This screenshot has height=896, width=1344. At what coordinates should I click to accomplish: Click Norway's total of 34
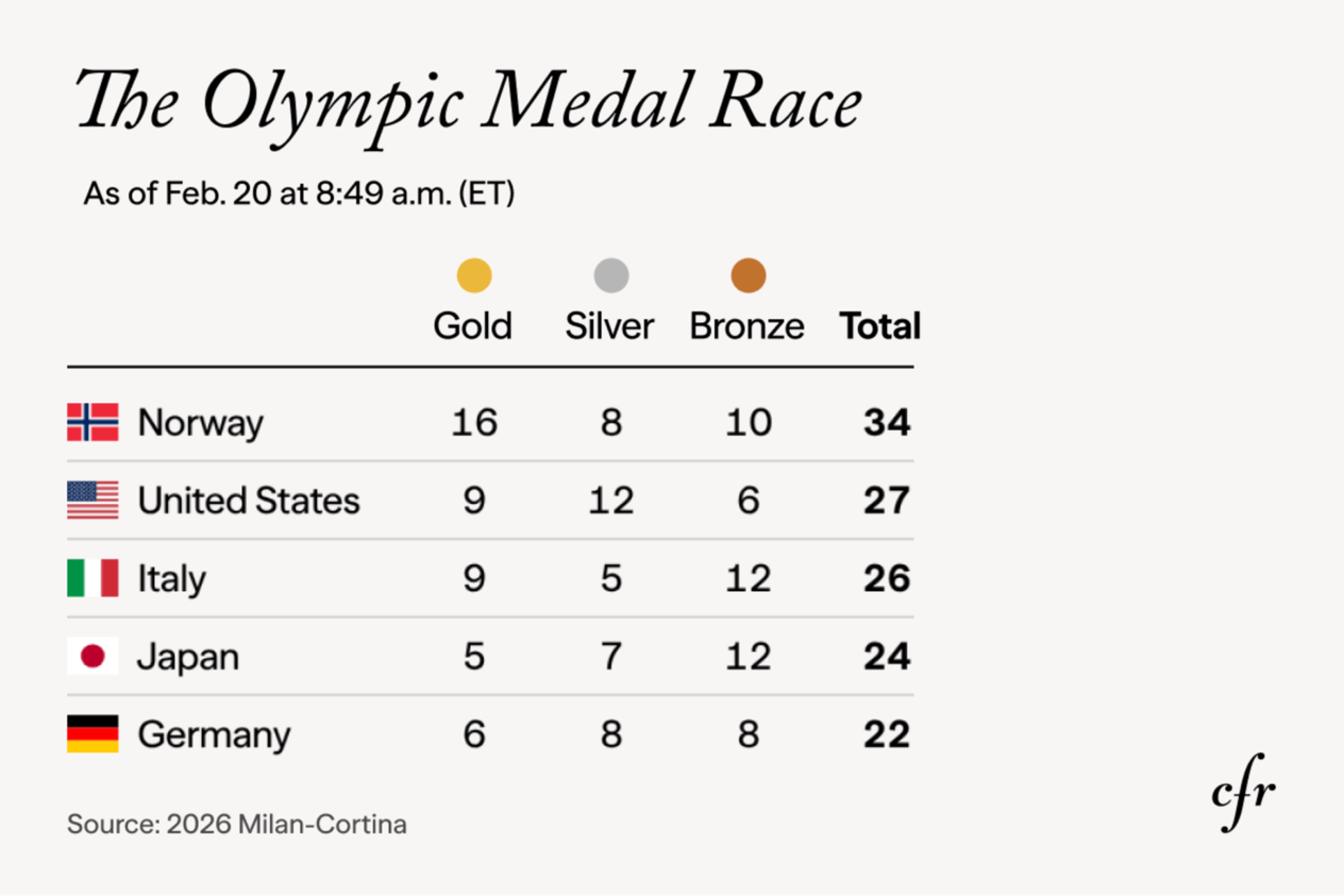[886, 422]
